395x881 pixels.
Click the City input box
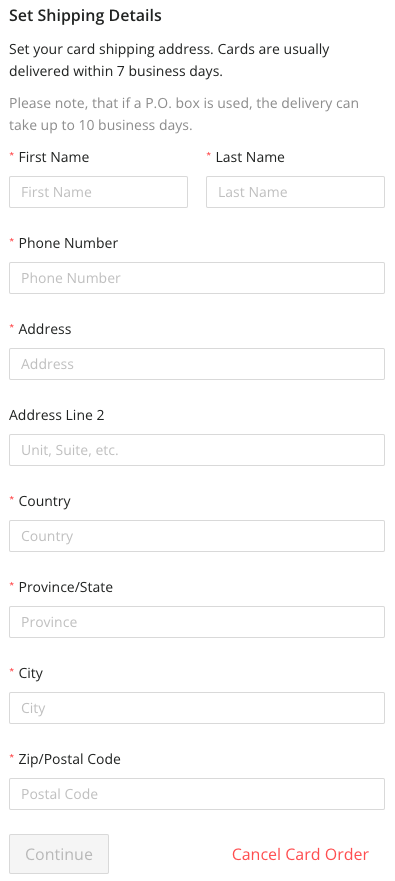coord(197,708)
